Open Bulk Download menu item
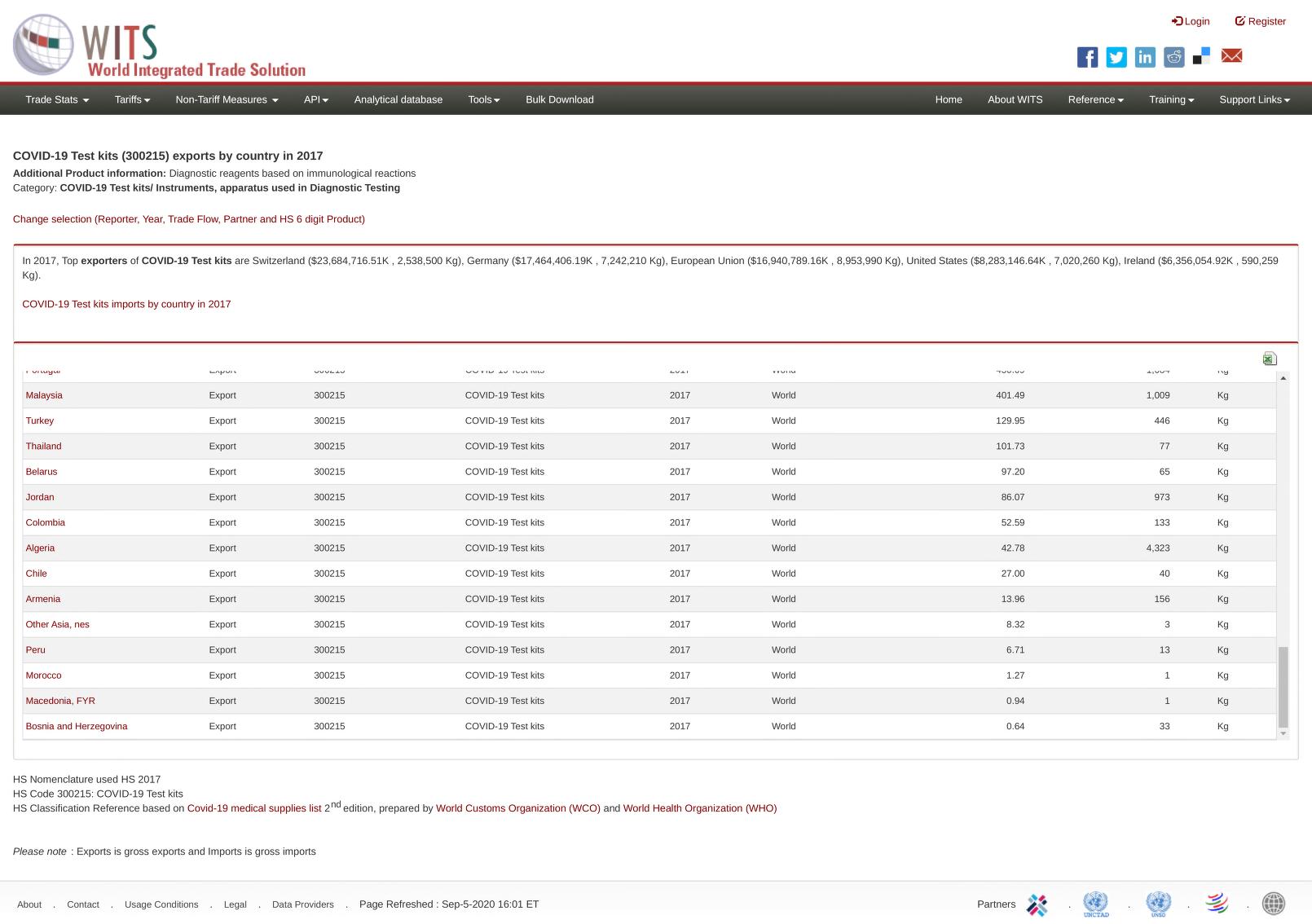 (560, 99)
